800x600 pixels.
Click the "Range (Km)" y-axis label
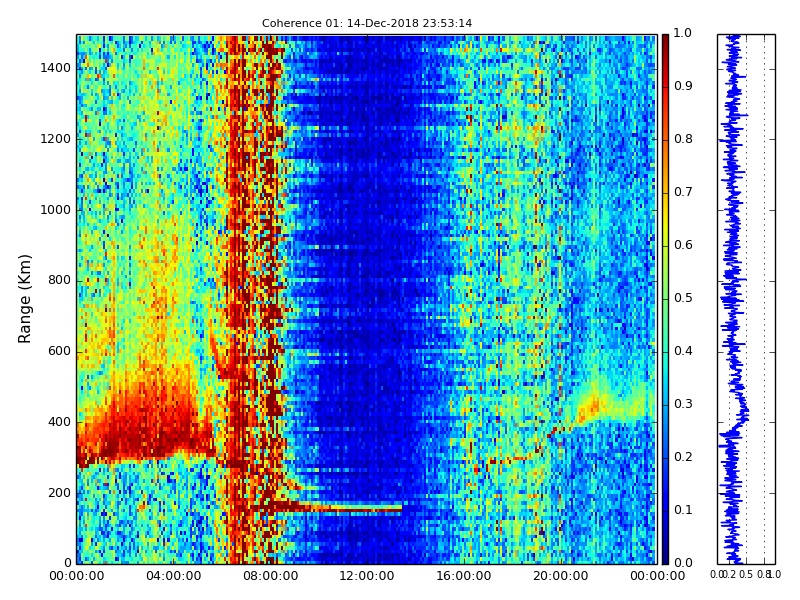24,299
